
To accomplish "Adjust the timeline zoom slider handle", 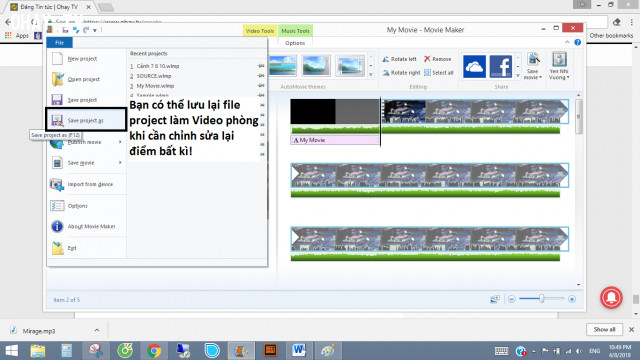I will pyautogui.click(x=542, y=299).
